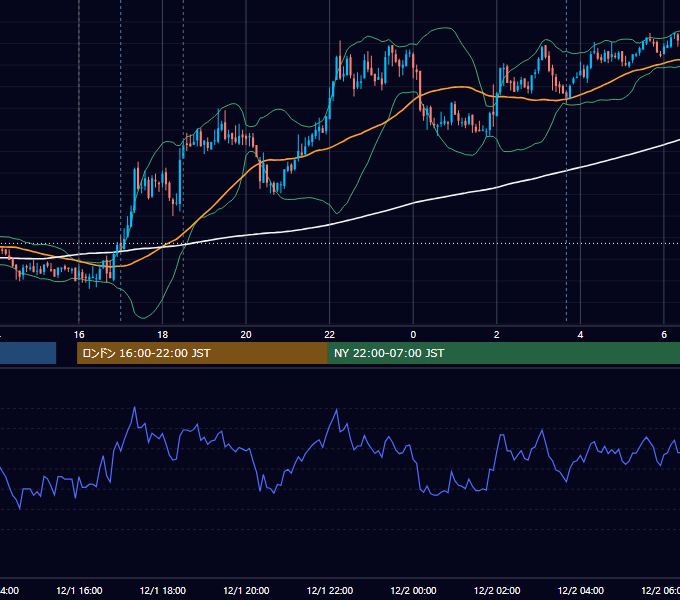The width and height of the screenshot is (680, 600).
Task: Click the 12/1 16:00 date label
Action: coord(79,590)
